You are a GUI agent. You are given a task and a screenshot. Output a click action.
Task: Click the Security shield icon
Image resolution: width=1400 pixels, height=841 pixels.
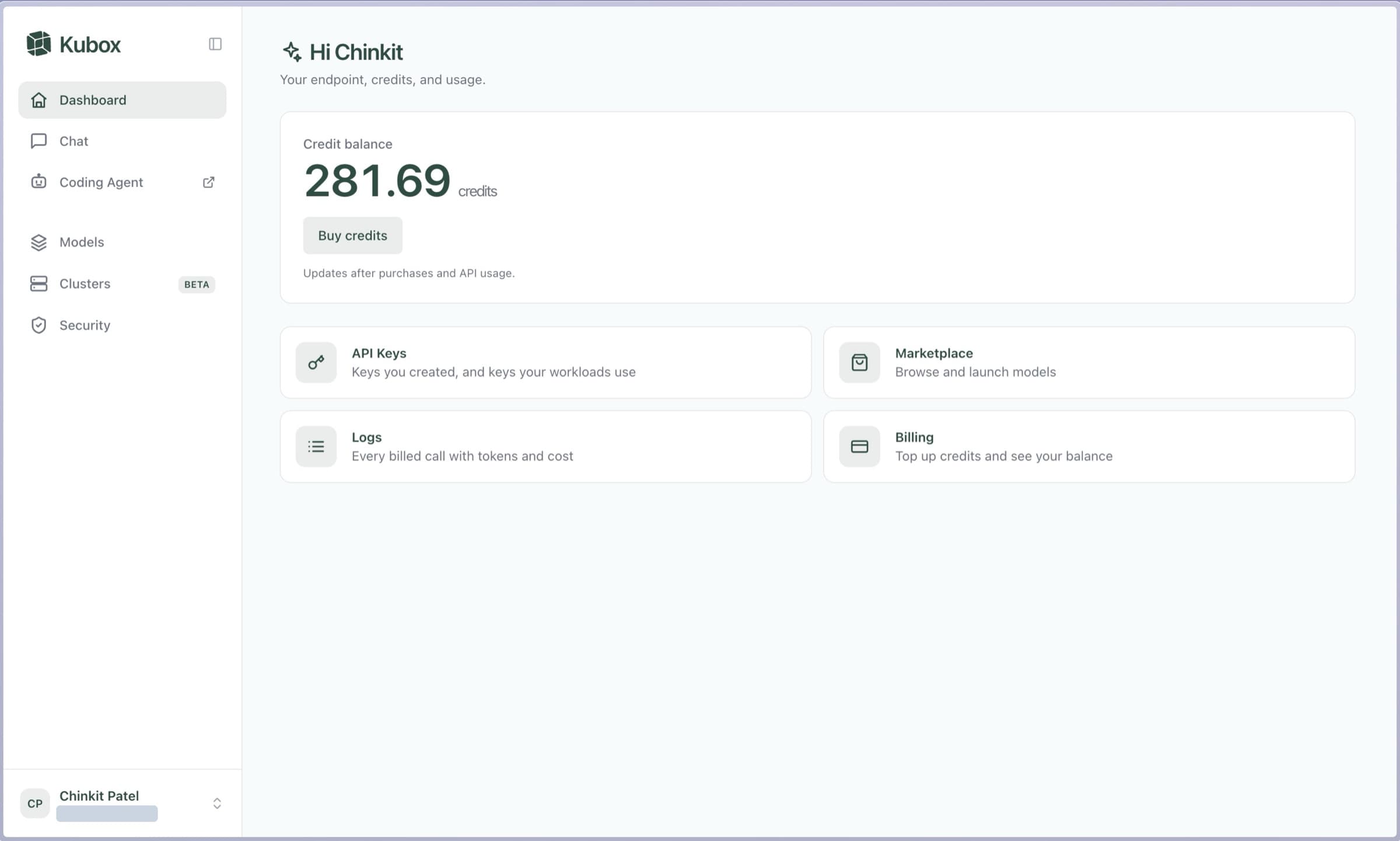(38, 325)
